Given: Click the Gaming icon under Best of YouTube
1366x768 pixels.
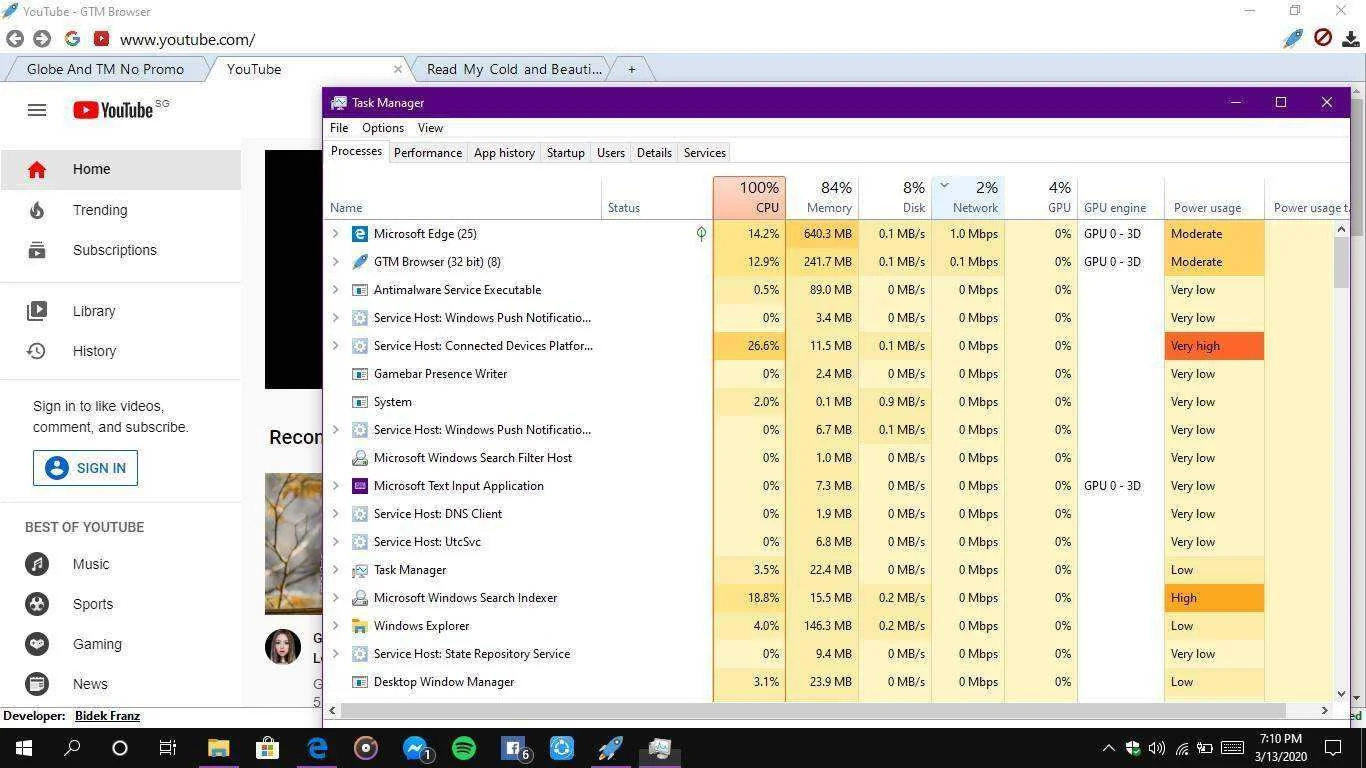Looking at the screenshot, I should tap(37, 644).
